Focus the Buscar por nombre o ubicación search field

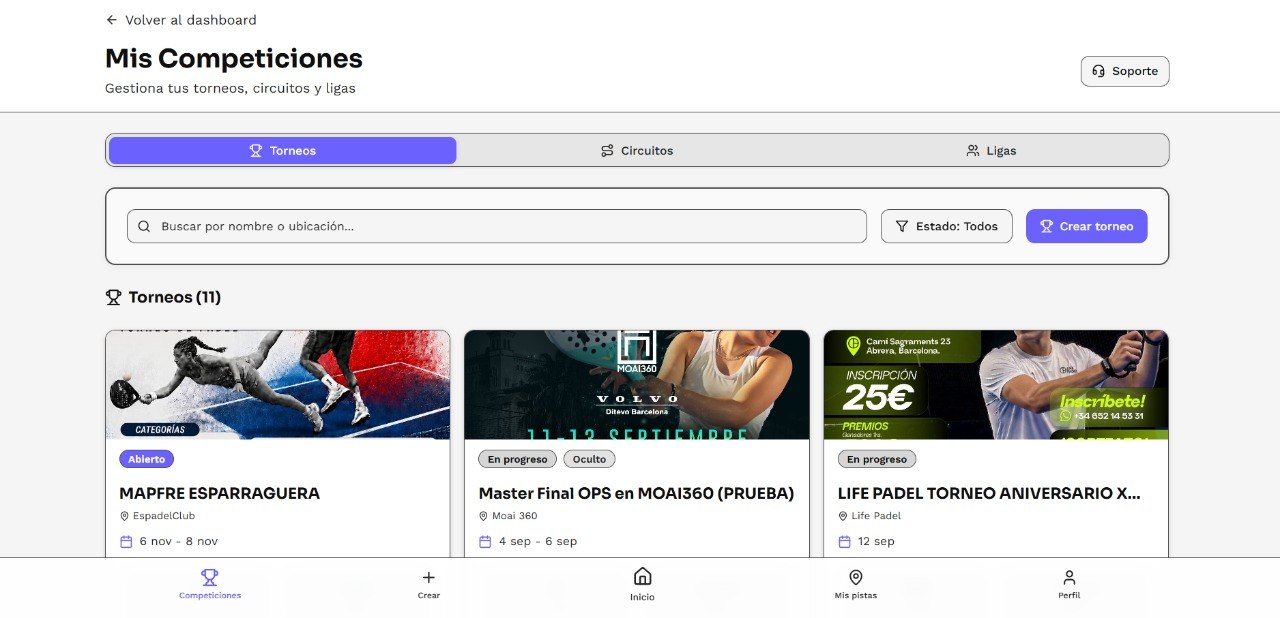coord(497,226)
